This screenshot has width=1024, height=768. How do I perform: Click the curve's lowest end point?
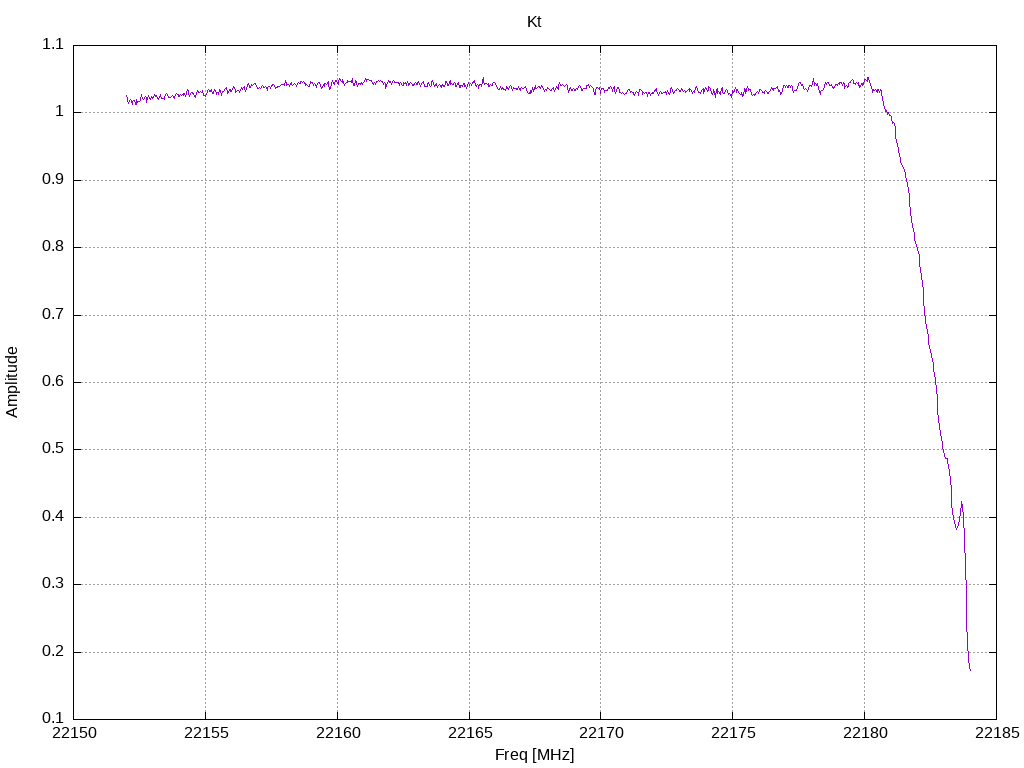click(x=970, y=669)
